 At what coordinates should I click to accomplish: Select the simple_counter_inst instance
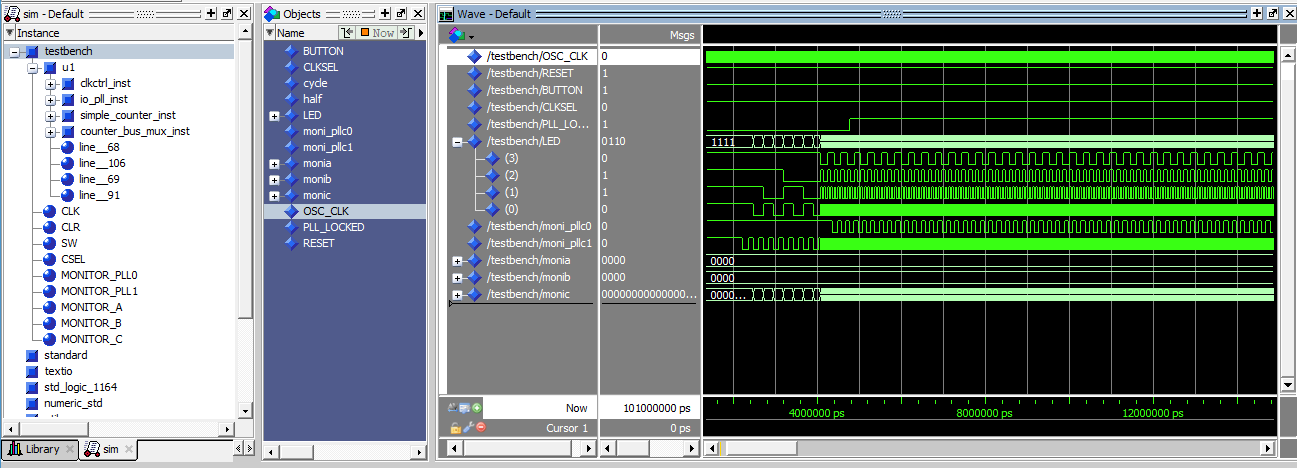click(127, 115)
